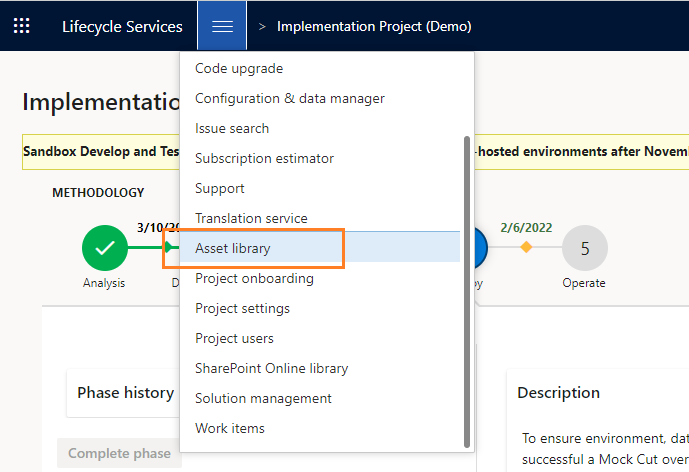Select Issue search menu entry
This screenshot has height=472, width=689.
232,128
